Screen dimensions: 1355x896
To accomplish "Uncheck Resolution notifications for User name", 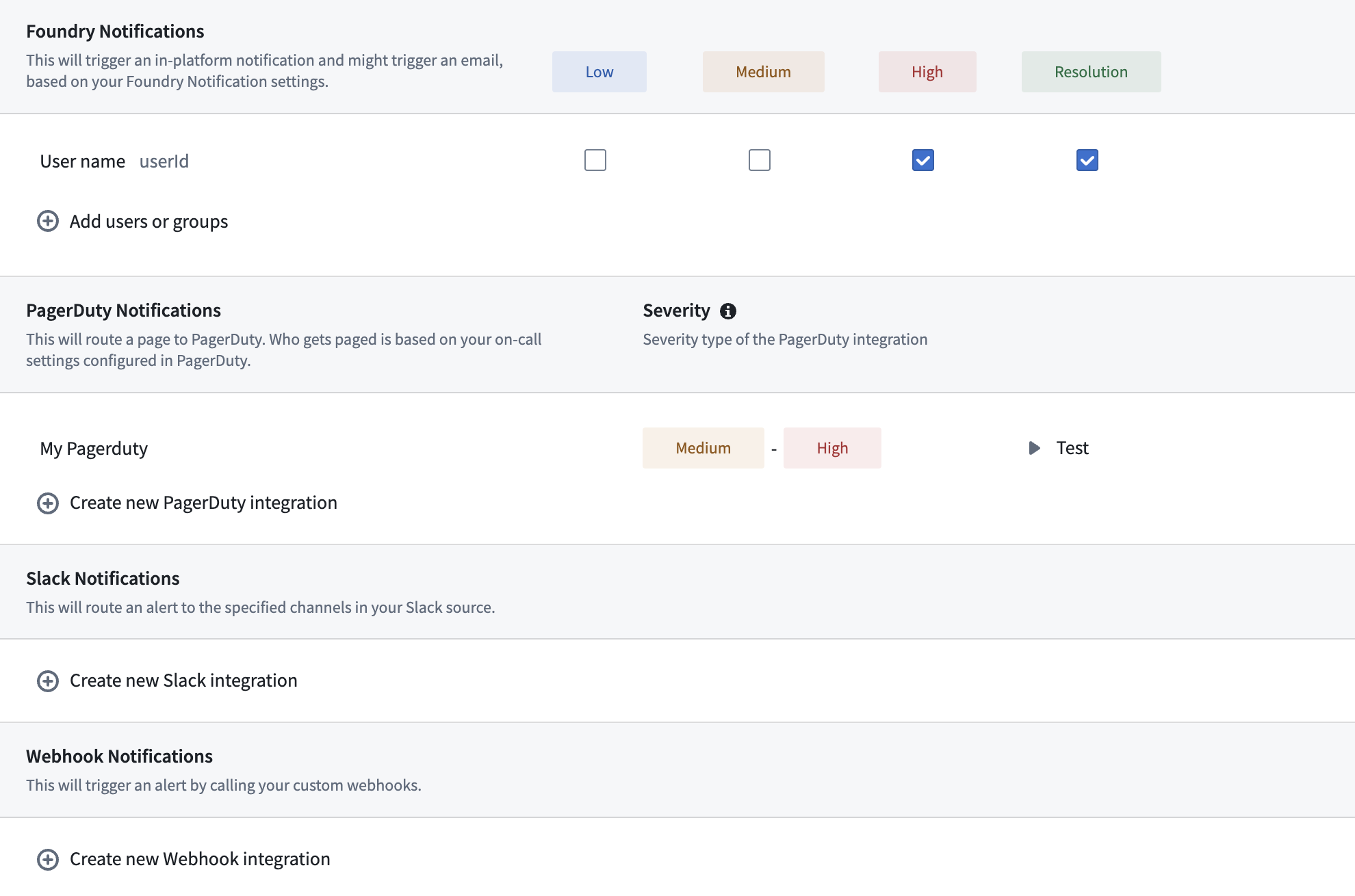I will click(x=1087, y=160).
